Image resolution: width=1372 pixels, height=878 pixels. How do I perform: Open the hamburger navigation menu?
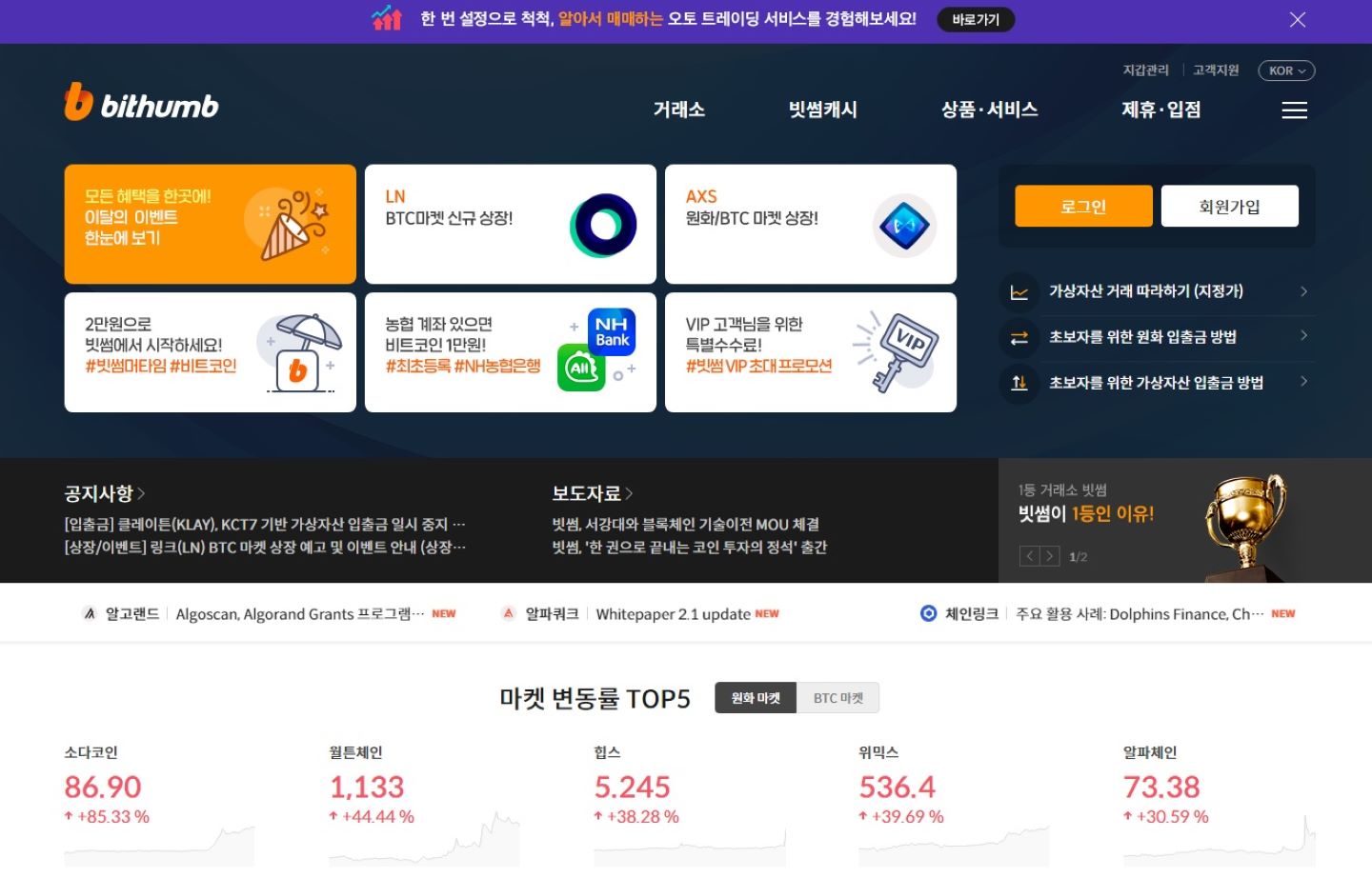1294,110
